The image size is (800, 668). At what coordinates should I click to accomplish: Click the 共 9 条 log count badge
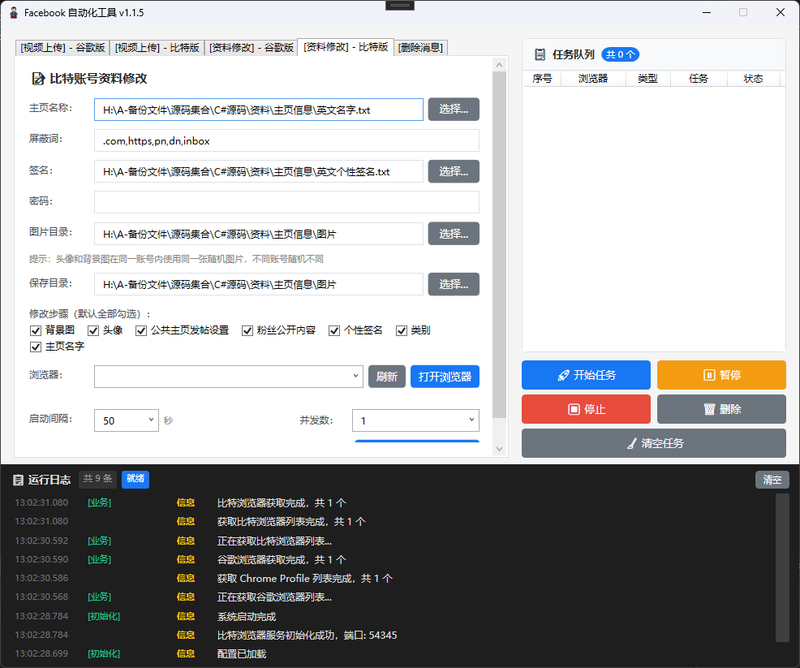tap(97, 479)
